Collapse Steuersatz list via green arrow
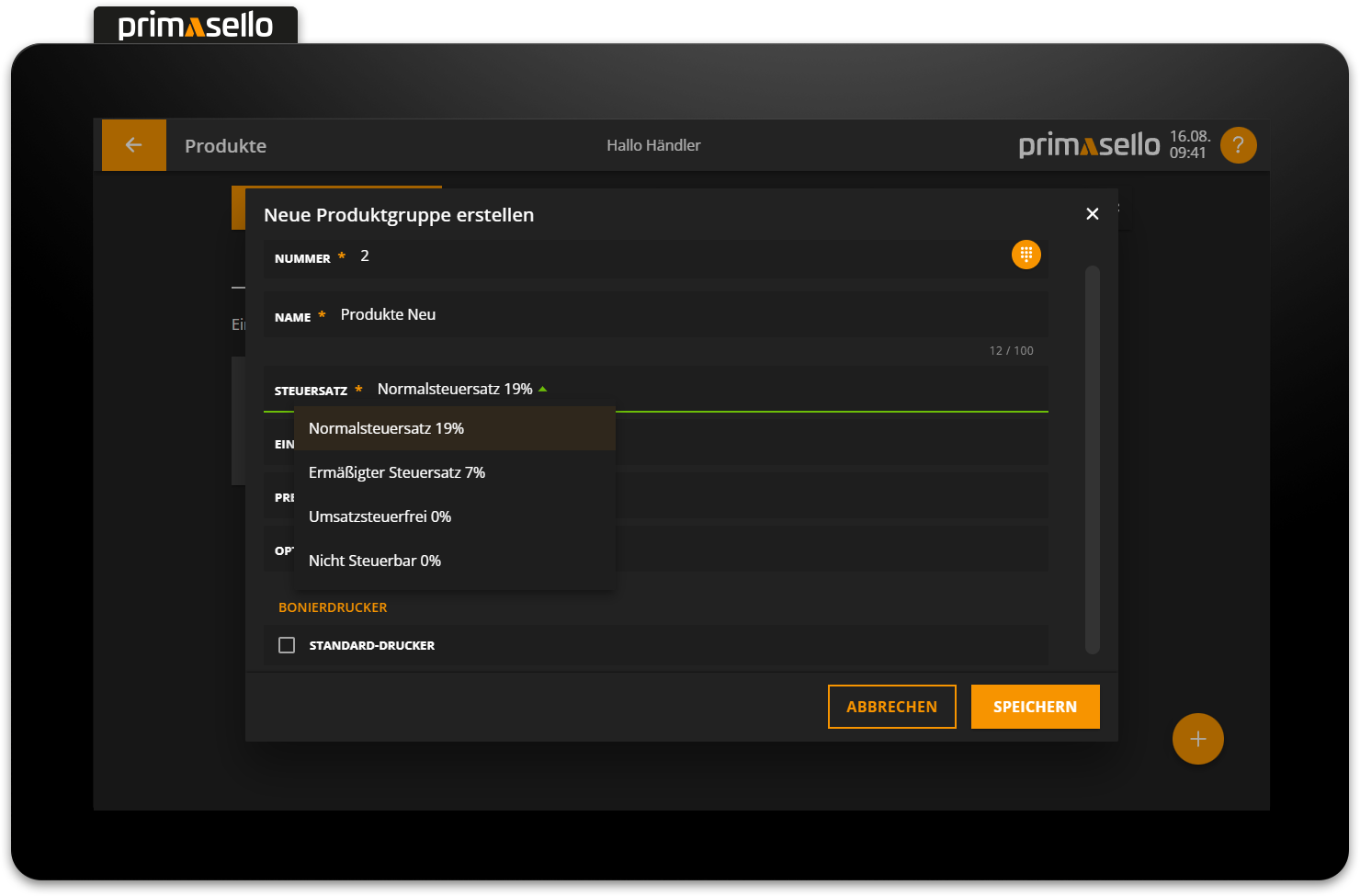 coord(543,390)
